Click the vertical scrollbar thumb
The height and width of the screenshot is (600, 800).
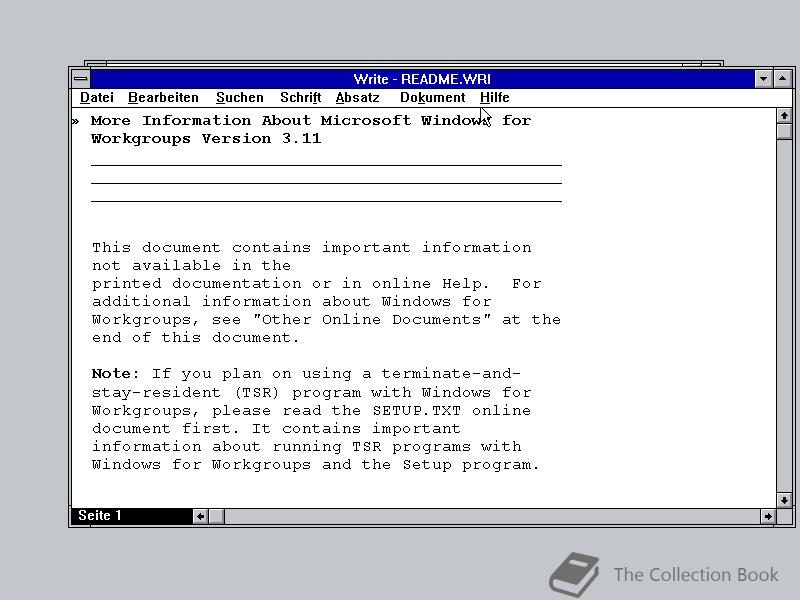tap(784, 131)
